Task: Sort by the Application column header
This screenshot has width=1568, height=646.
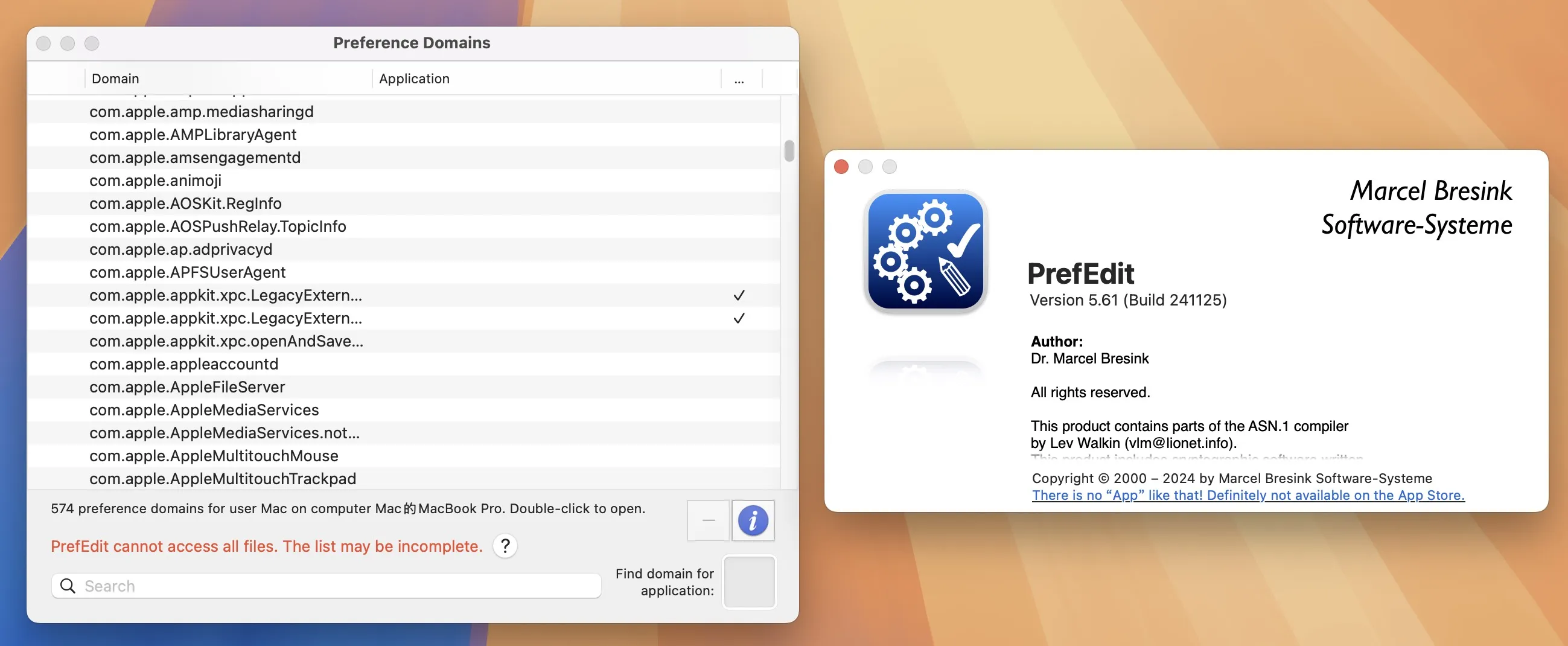Action: (547, 78)
